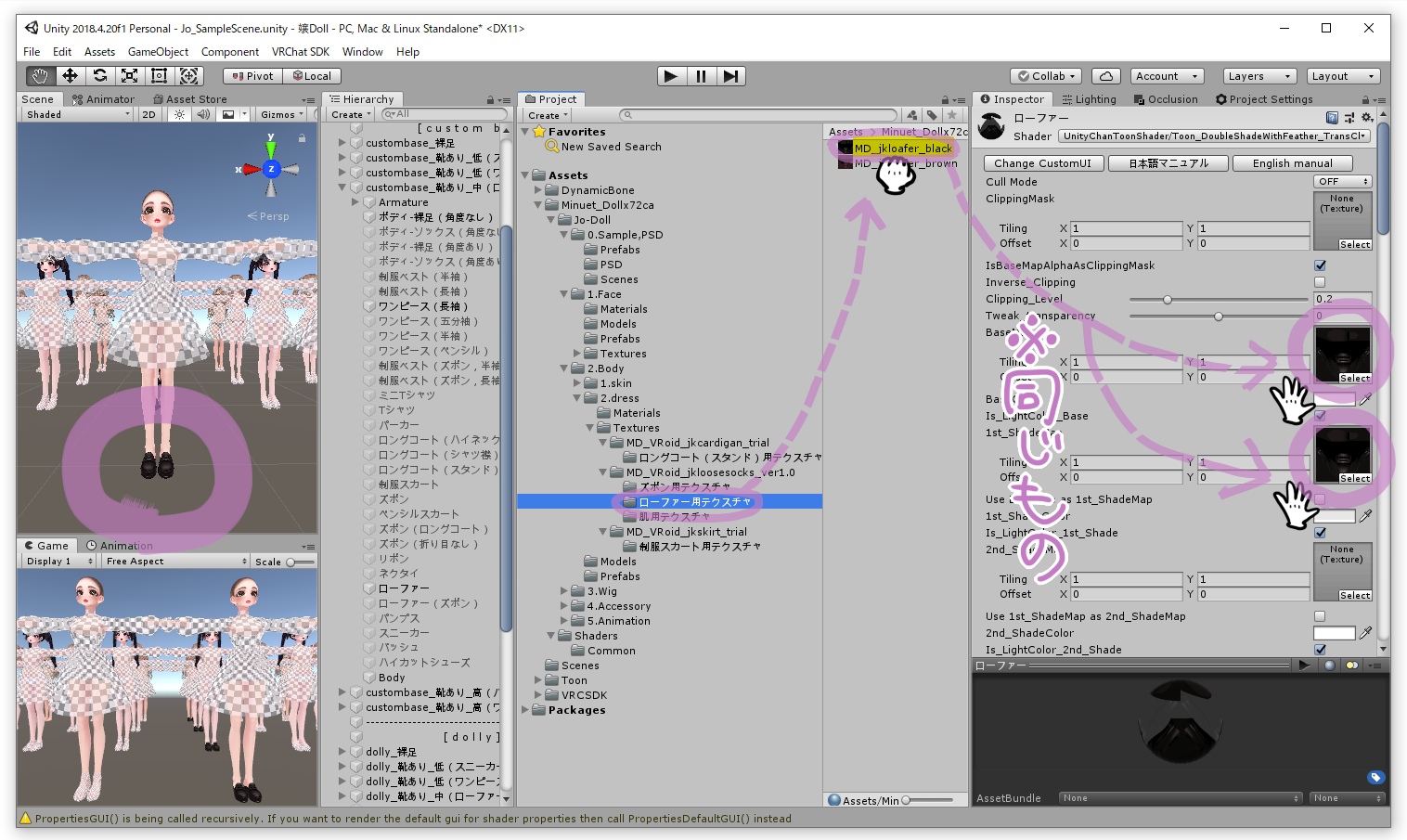Open the Layout dropdown
Screen dimensions: 1407x840
tap(1343, 76)
